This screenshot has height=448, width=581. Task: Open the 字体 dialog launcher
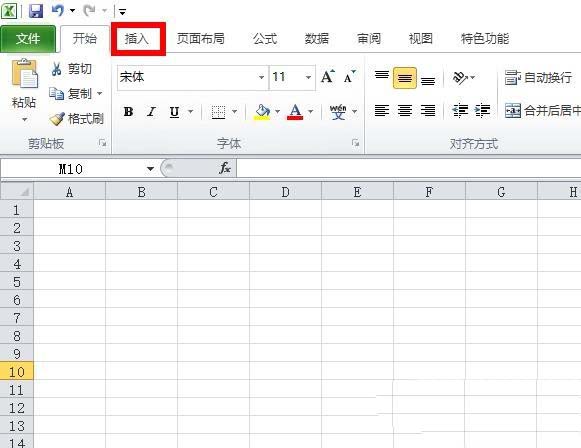355,143
